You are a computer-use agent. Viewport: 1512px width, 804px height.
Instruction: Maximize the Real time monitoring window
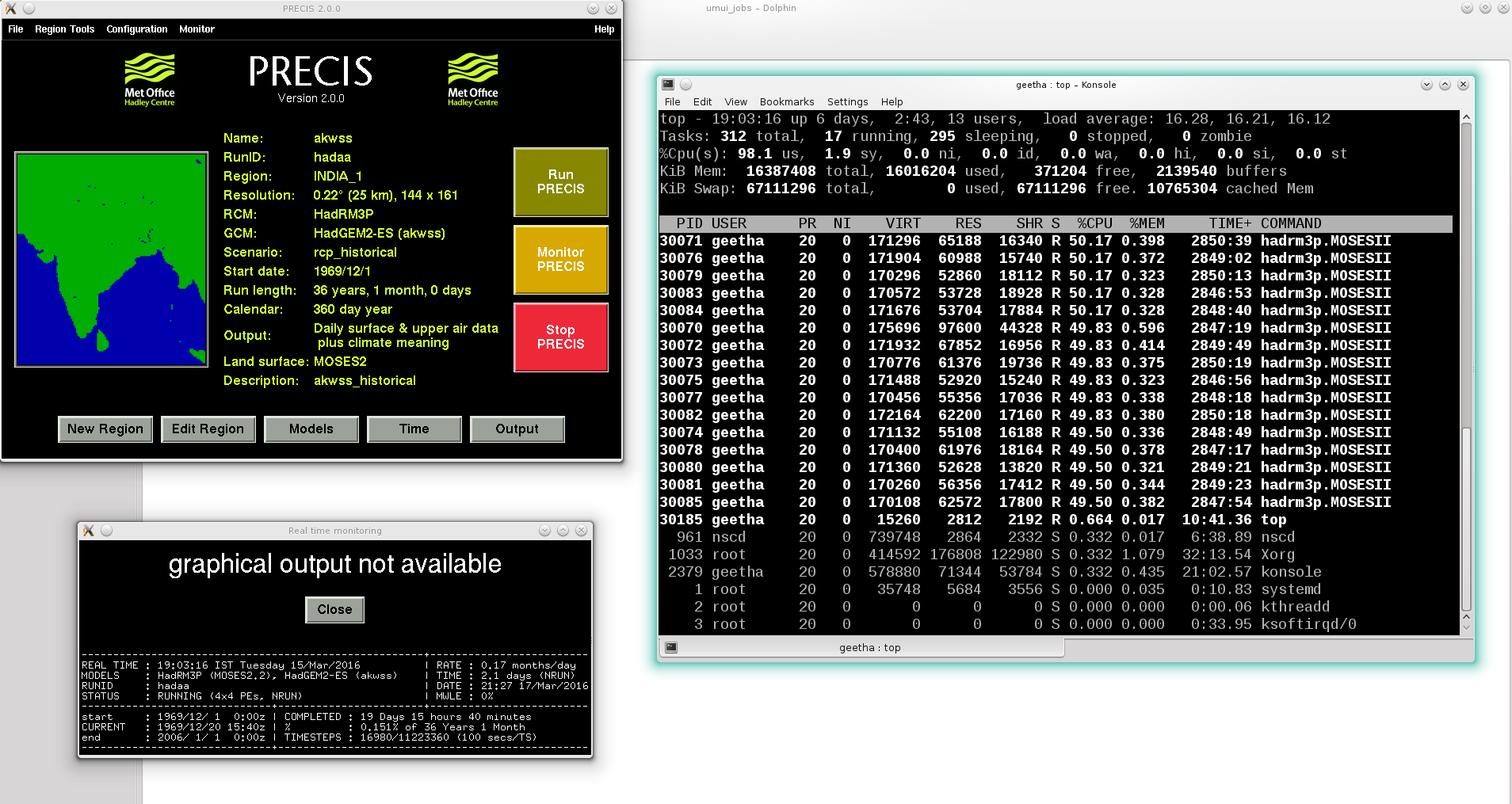563,531
